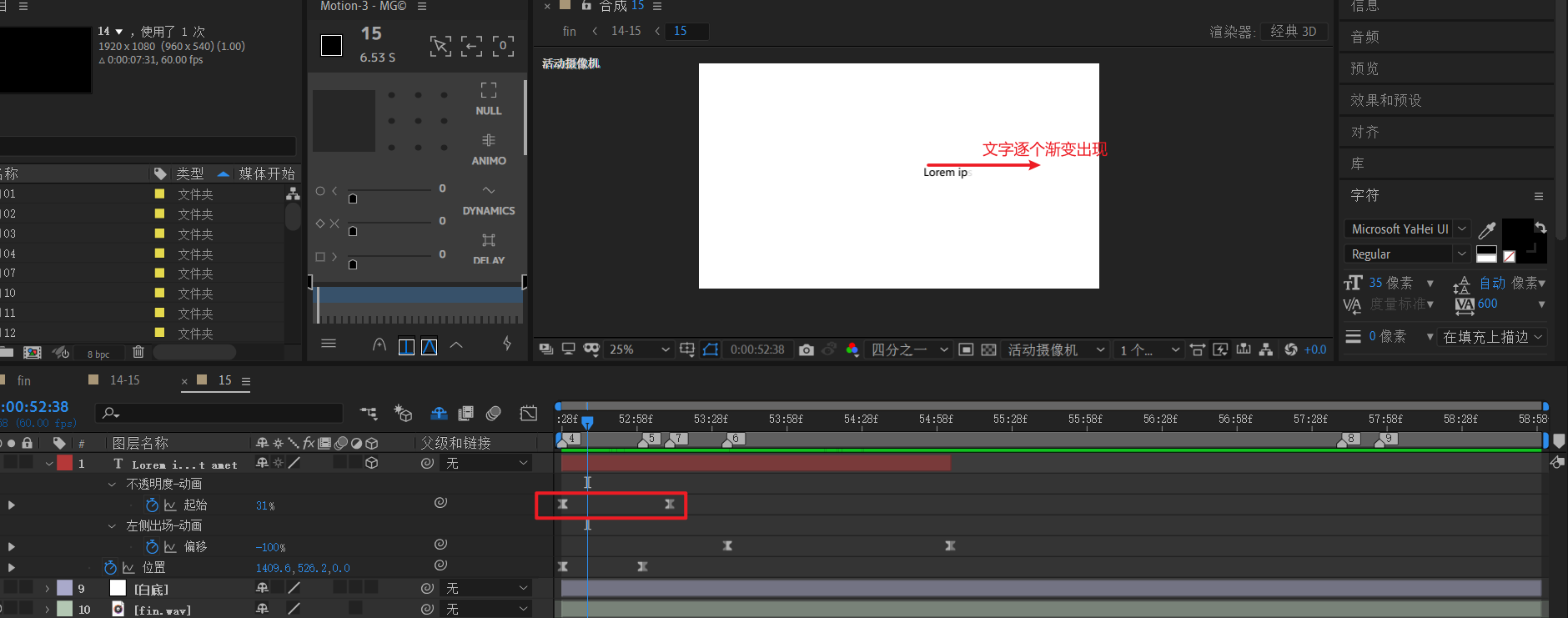1568x618 pixels.
Task: Toggle stopwatch for the 偏移 property
Action: tap(152, 546)
